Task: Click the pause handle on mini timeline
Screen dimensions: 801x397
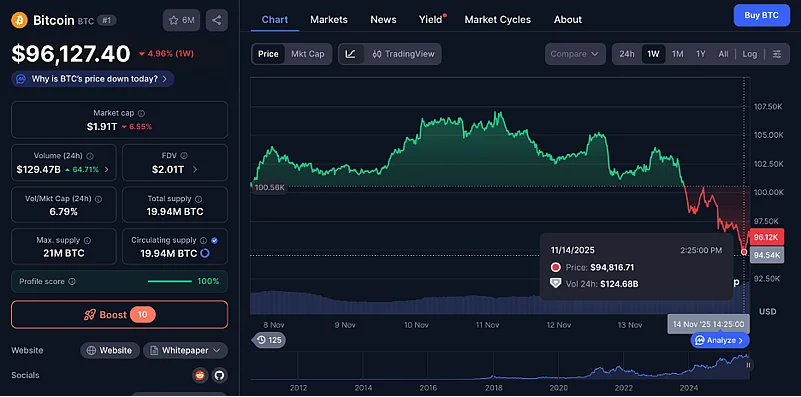Action: [748, 365]
